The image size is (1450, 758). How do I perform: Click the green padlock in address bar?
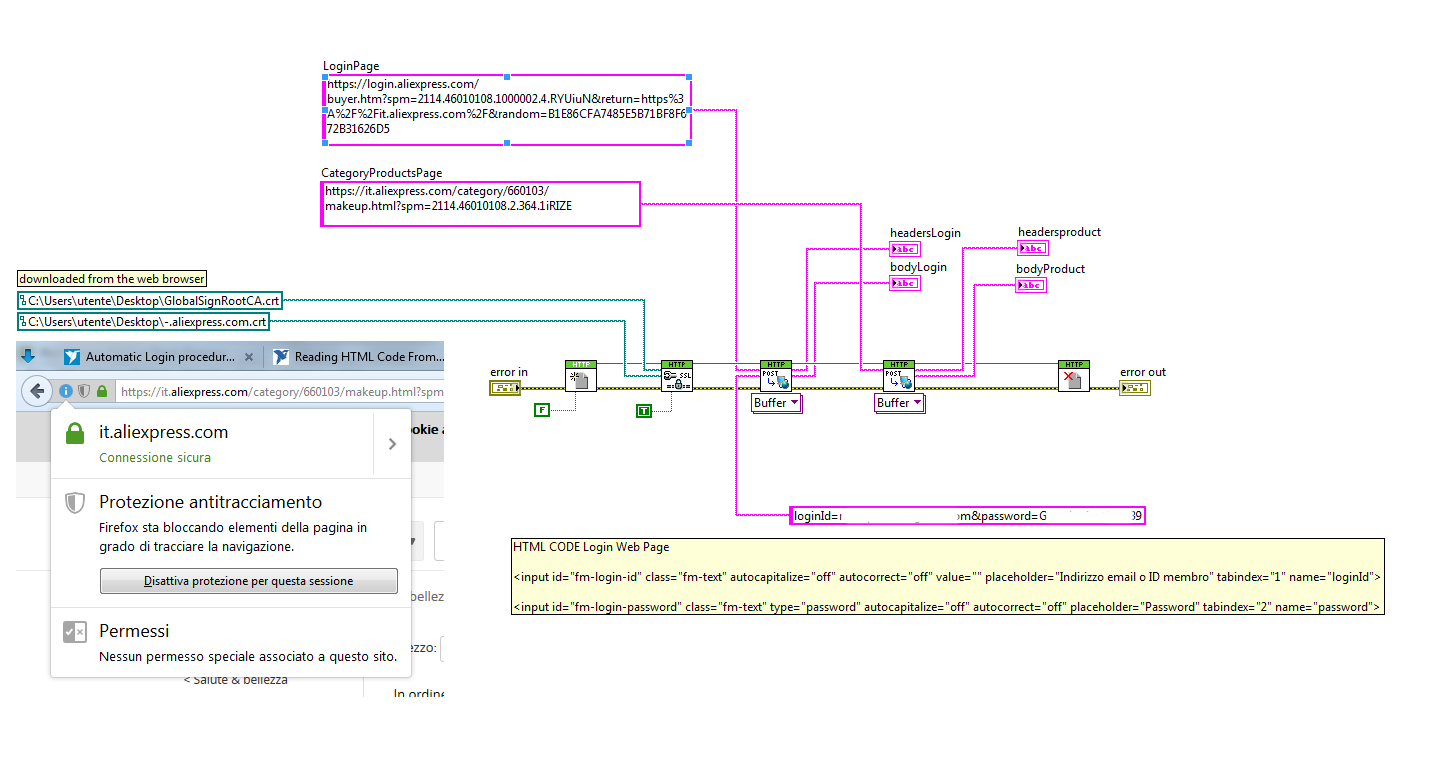pos(102,392)
